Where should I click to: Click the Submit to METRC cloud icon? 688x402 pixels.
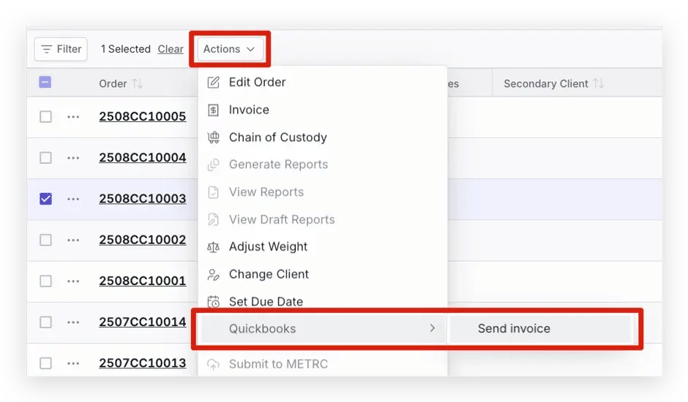[213, 364]
